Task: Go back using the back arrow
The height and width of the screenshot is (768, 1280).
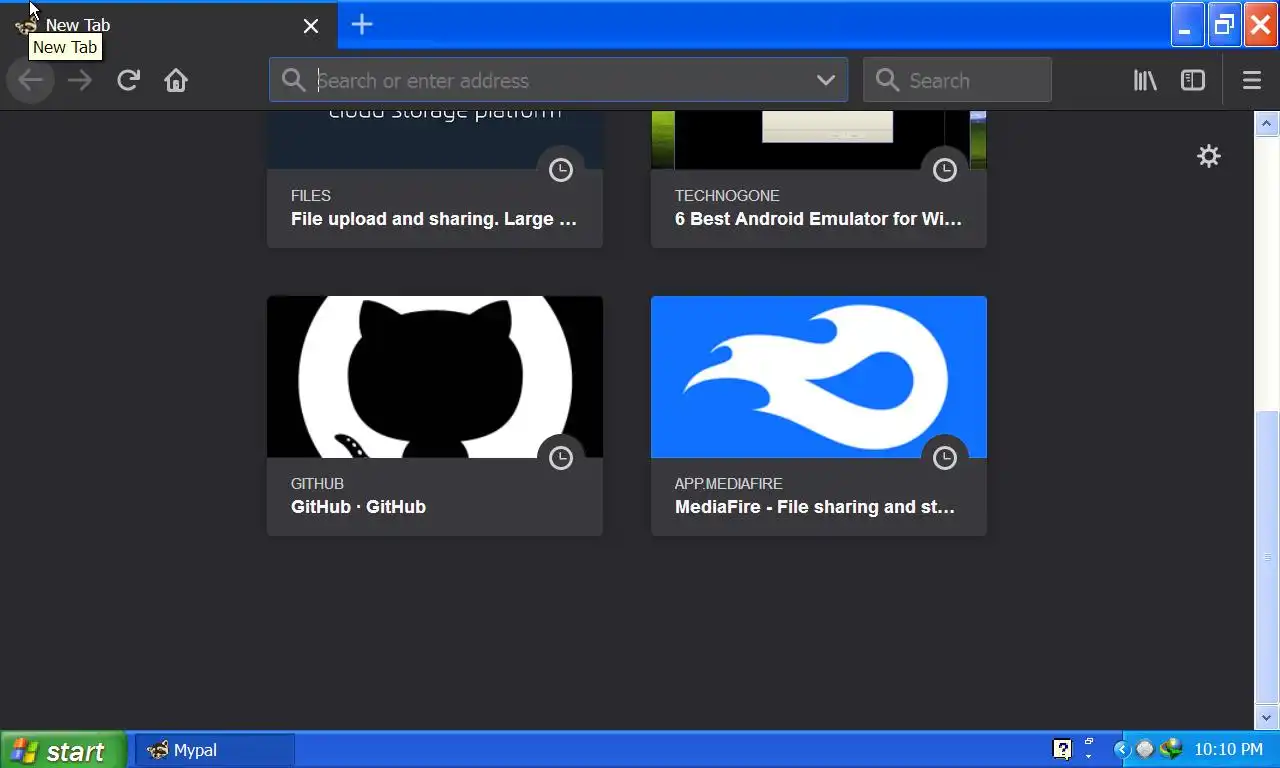Action: tap(30, 80)
